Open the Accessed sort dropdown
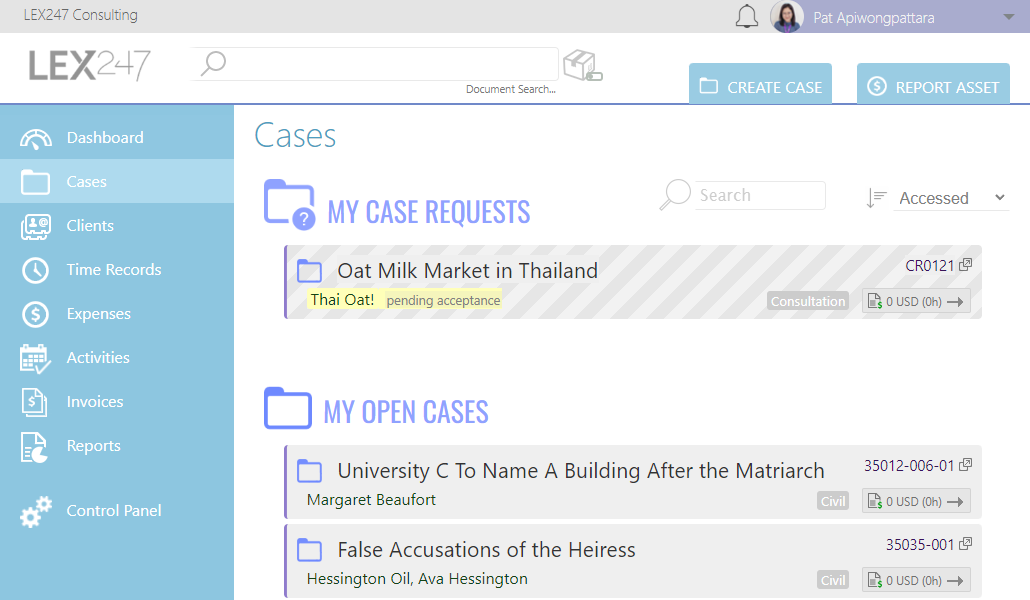1030x600 pixels. [951, 198]
